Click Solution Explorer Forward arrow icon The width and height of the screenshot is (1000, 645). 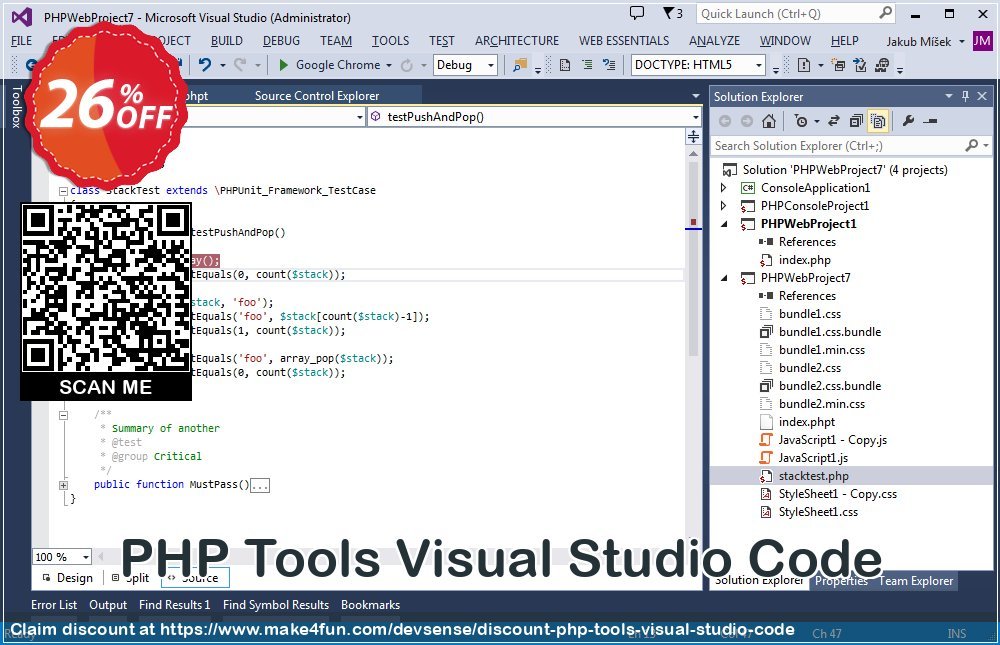(x=747, y=121)
